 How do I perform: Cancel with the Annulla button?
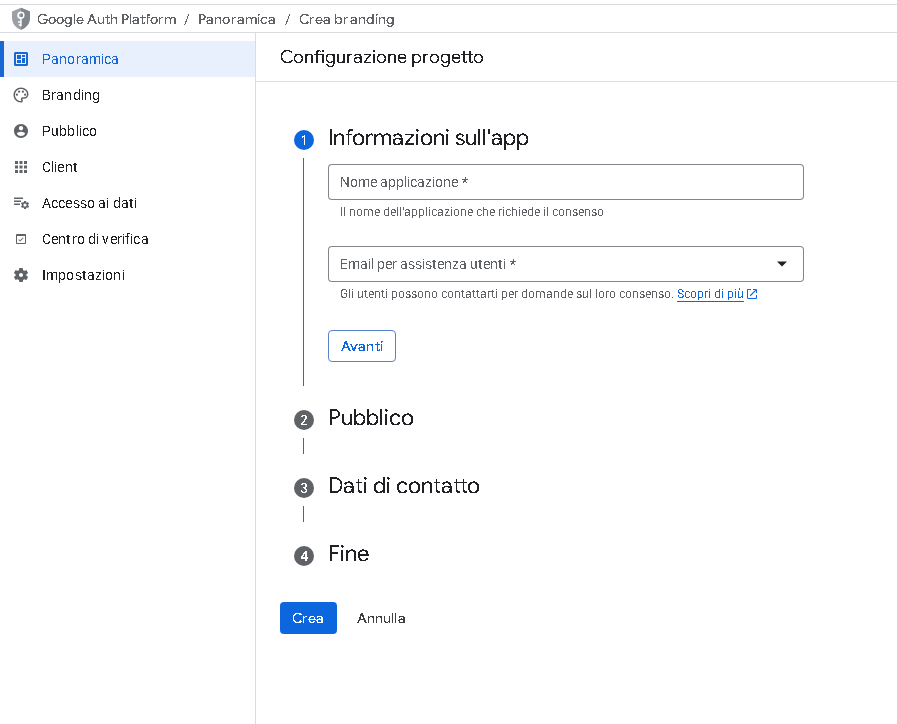coord(381,618)
